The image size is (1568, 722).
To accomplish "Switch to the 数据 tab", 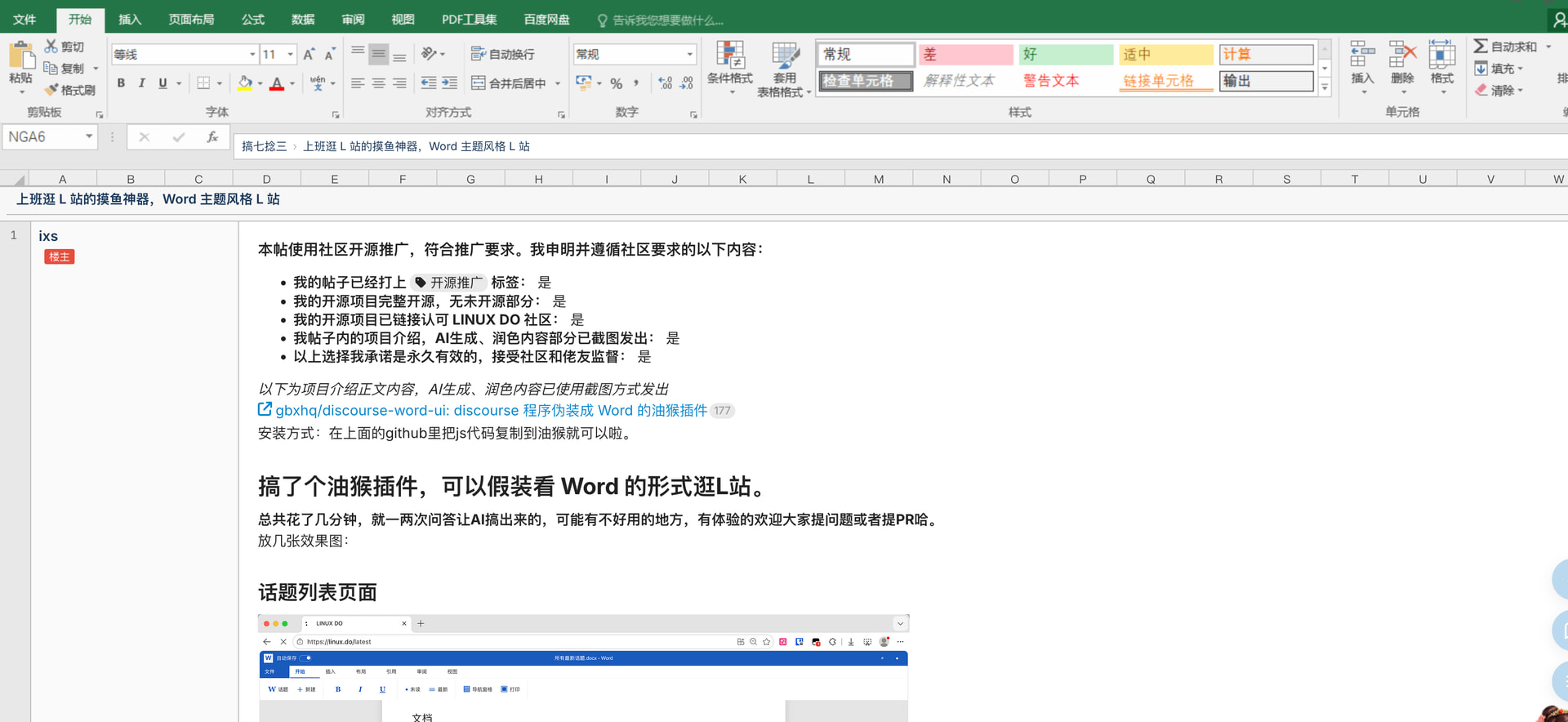I will pyautogui.click(x=303, y=20).
